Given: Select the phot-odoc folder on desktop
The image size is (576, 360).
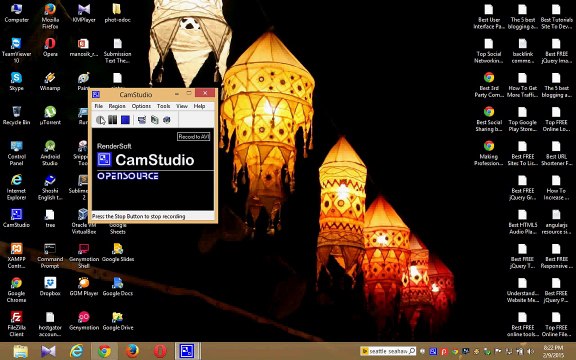Looking at the screenshot, I should click(118, 13).
